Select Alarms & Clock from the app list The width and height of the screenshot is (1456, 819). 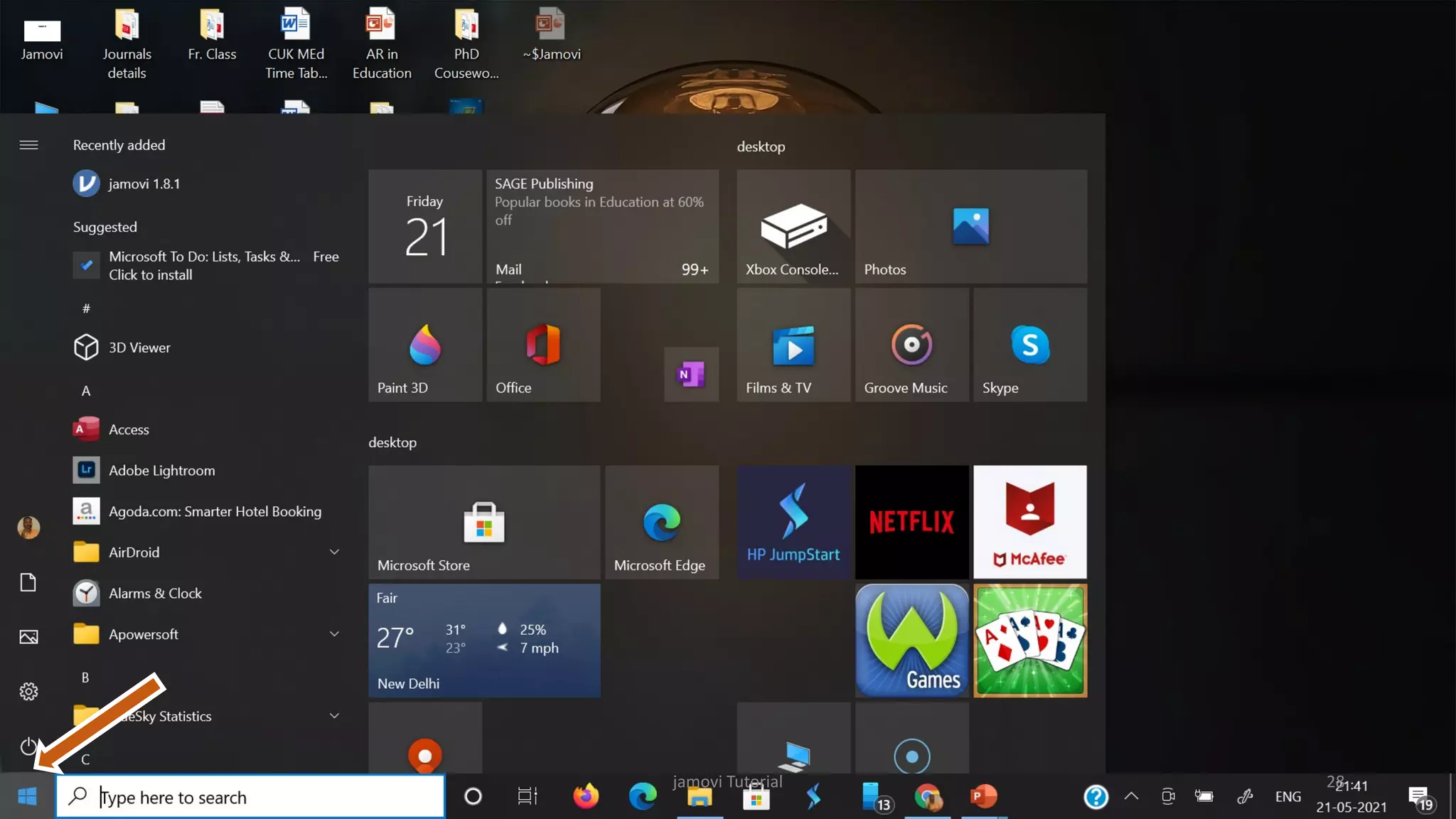tap(155, 594)
